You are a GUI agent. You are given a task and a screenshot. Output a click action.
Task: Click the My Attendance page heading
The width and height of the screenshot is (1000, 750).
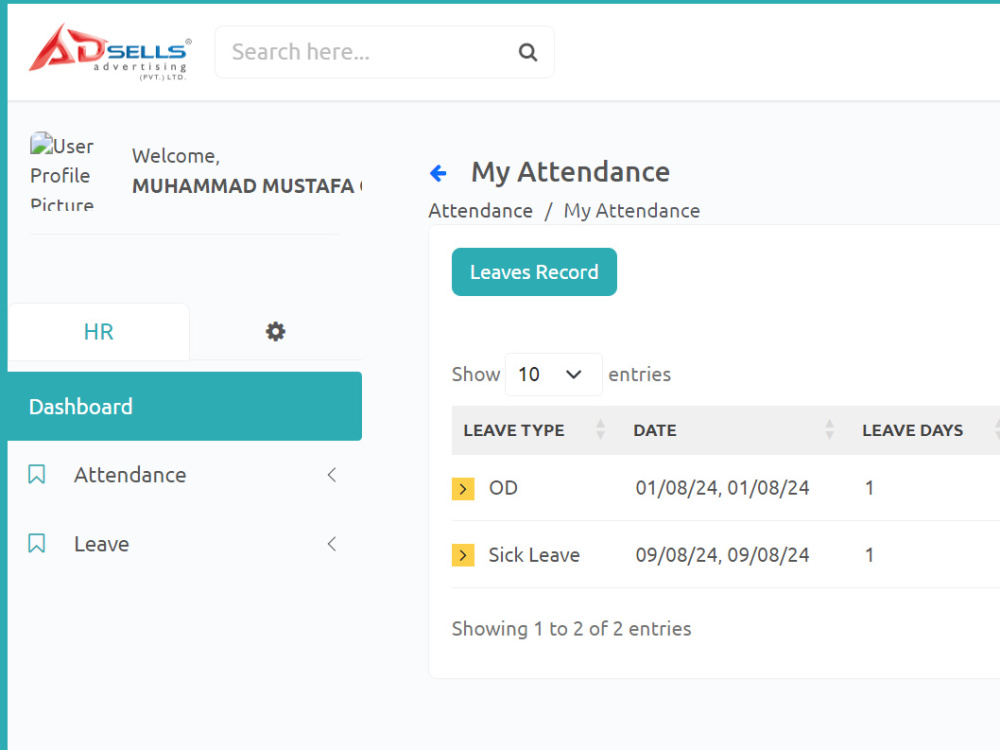click(x=570, y=172)
